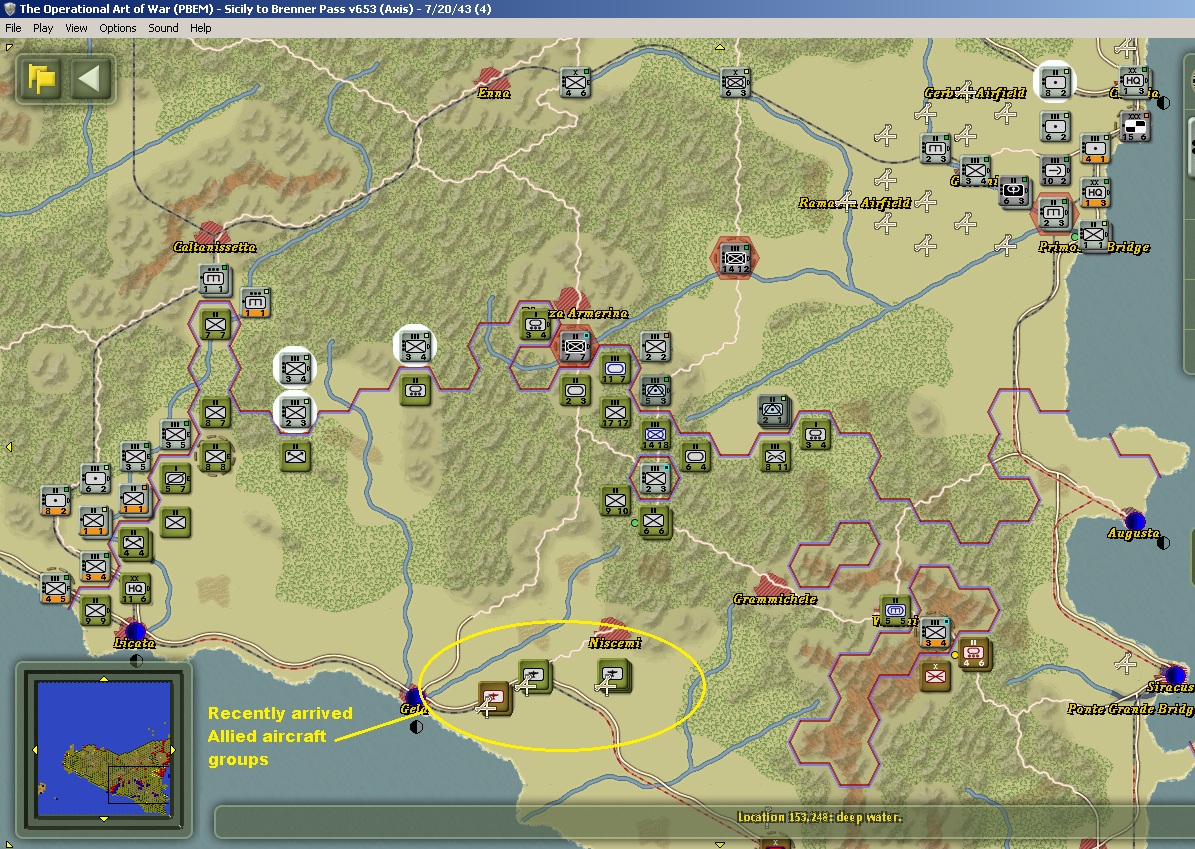Screen dimensions: 1195x849
Task: Select the red-symbol unit 4-6 in southeast hills
Action: 974,654
